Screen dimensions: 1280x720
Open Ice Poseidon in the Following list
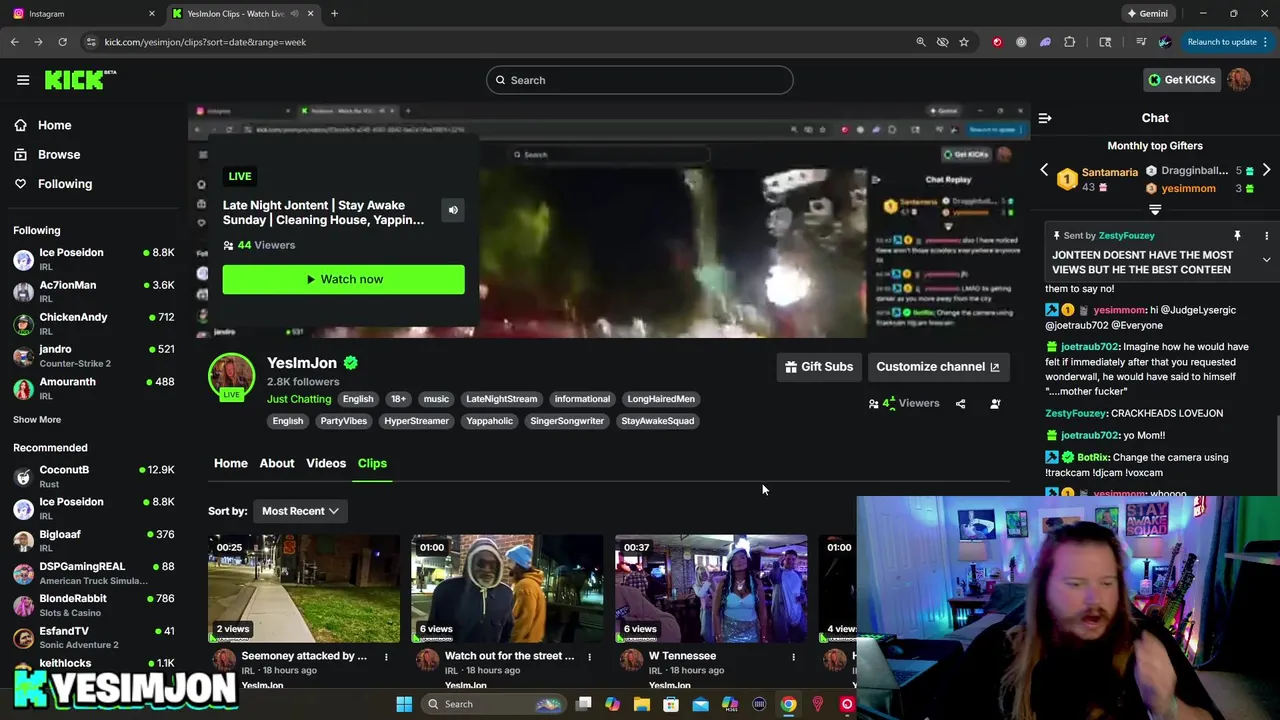[x=94, y=260]
